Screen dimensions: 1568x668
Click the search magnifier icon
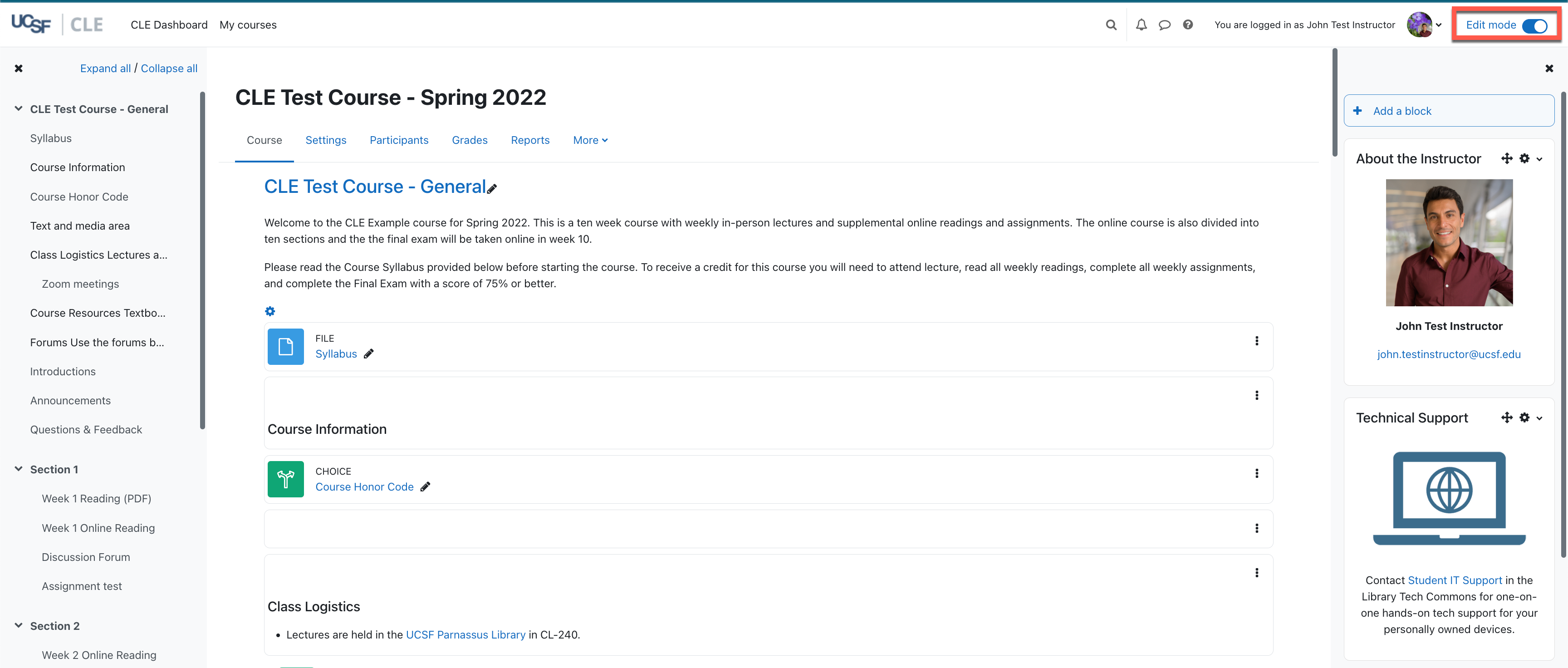coord(1111,25)
